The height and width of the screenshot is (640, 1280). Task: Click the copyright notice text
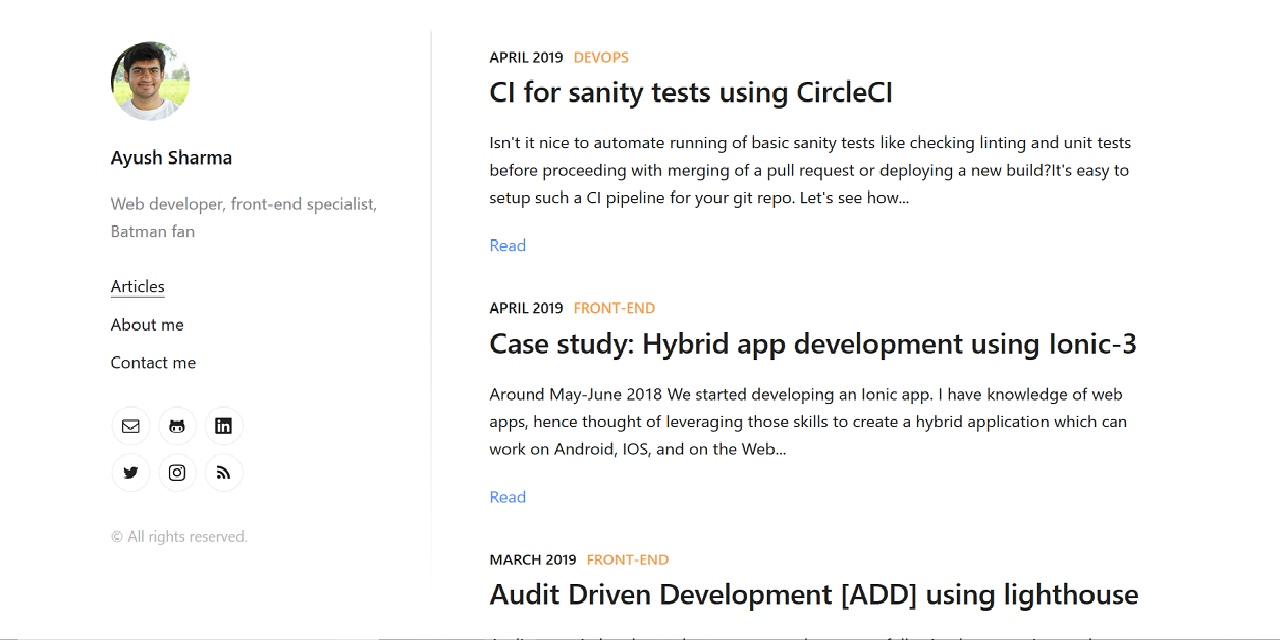[x=179, y=536]
